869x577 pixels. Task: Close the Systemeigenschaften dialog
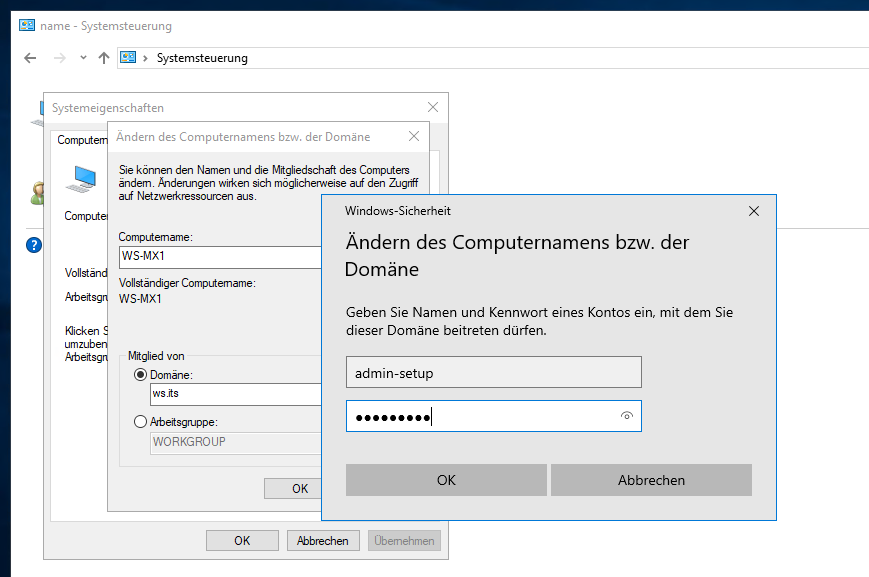(433, 107)
